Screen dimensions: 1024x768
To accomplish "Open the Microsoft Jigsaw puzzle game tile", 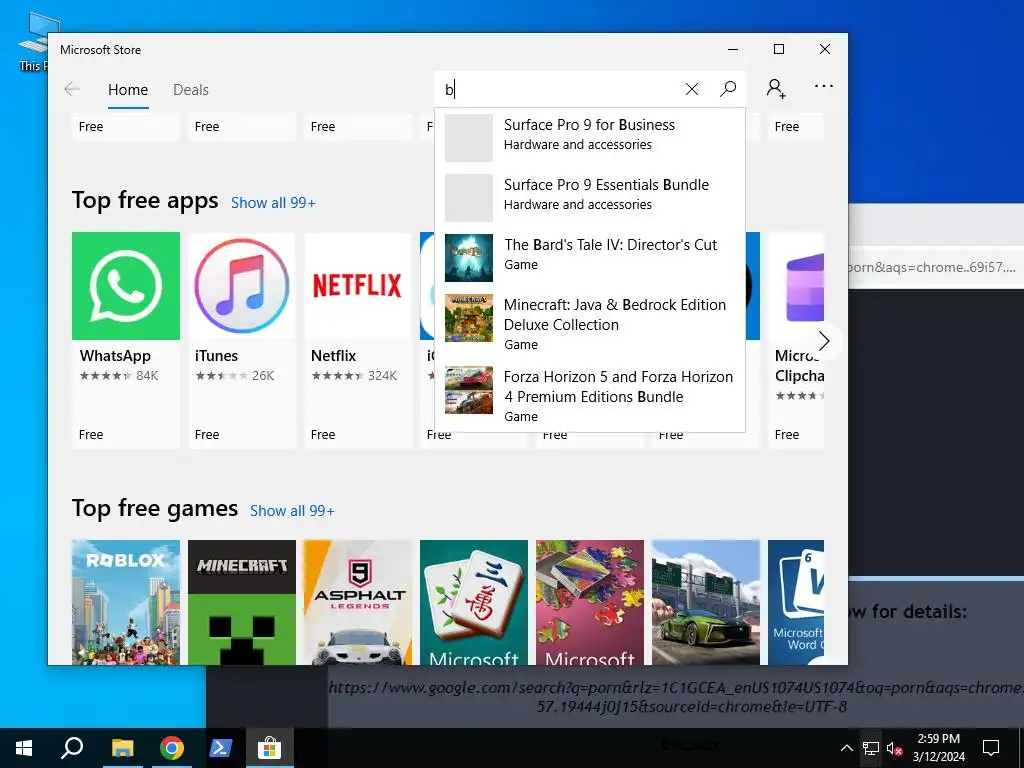I will coord(590,602).
